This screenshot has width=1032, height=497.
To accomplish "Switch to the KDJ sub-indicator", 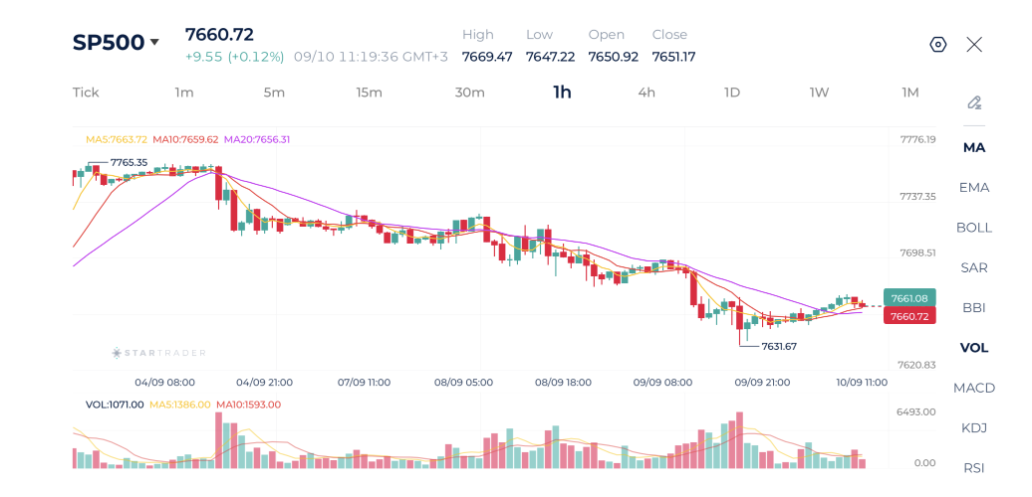I will 974,429.
